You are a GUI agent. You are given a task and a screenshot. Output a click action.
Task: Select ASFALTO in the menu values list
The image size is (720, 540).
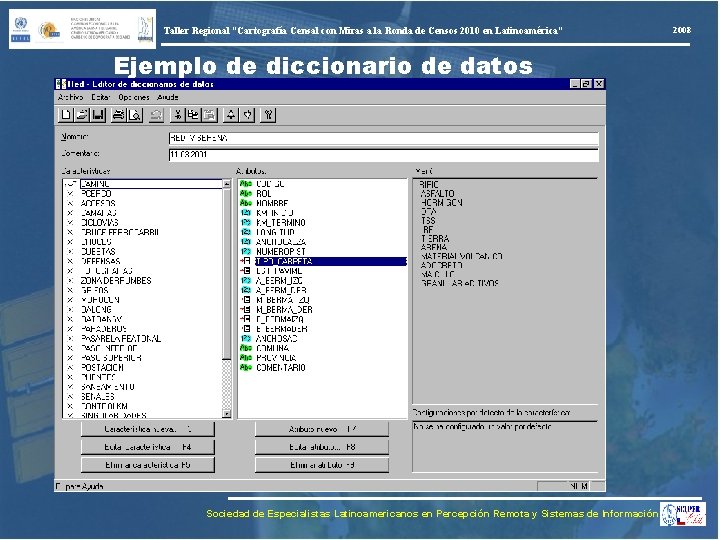pyautogui.click(x=437, y=193)
